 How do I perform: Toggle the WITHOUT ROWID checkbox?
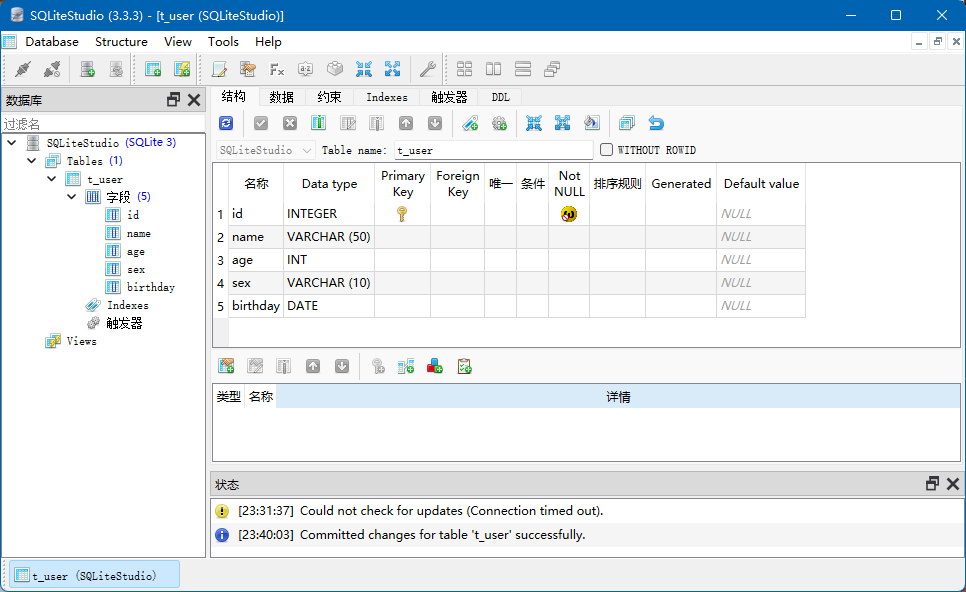606,150
